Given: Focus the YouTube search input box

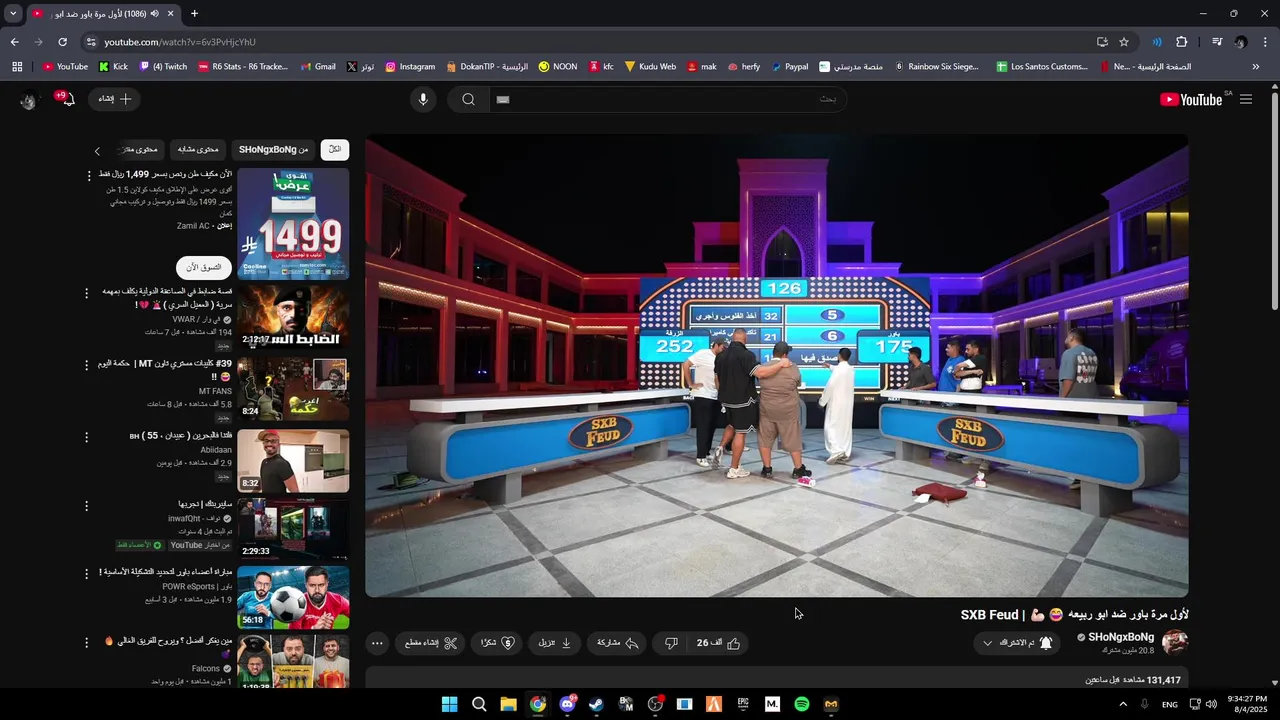Looking at the screenshot, I should pyautogui.click(x=667, y=99).
